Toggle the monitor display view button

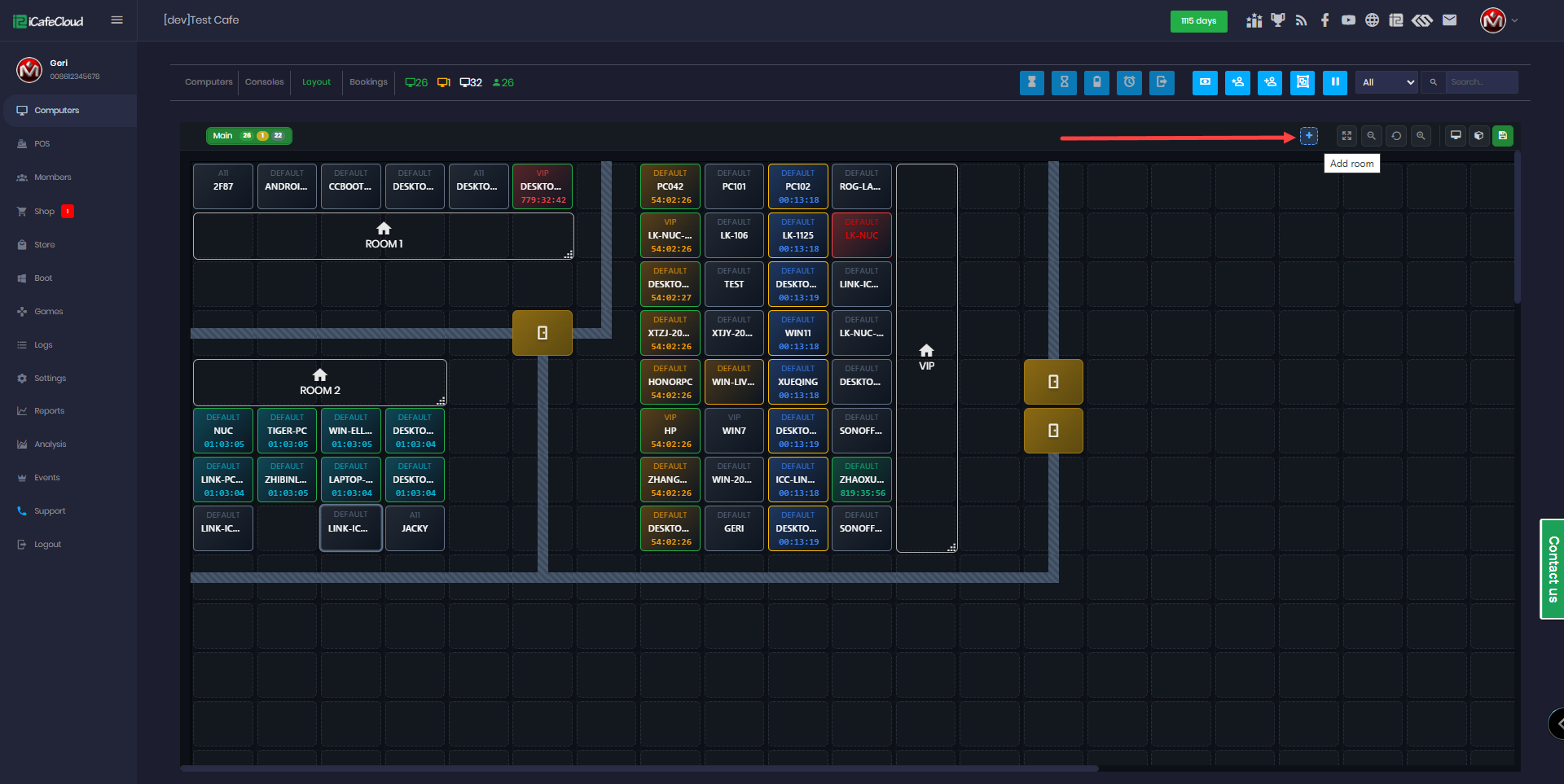coord(1455,136)
